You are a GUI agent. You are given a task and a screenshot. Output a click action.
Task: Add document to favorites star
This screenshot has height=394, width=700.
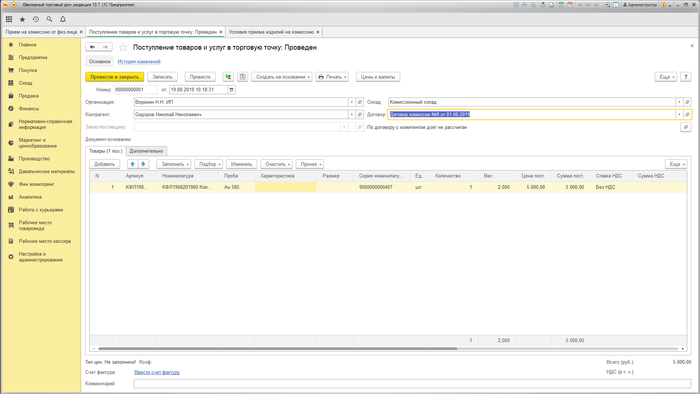[123, 47]
